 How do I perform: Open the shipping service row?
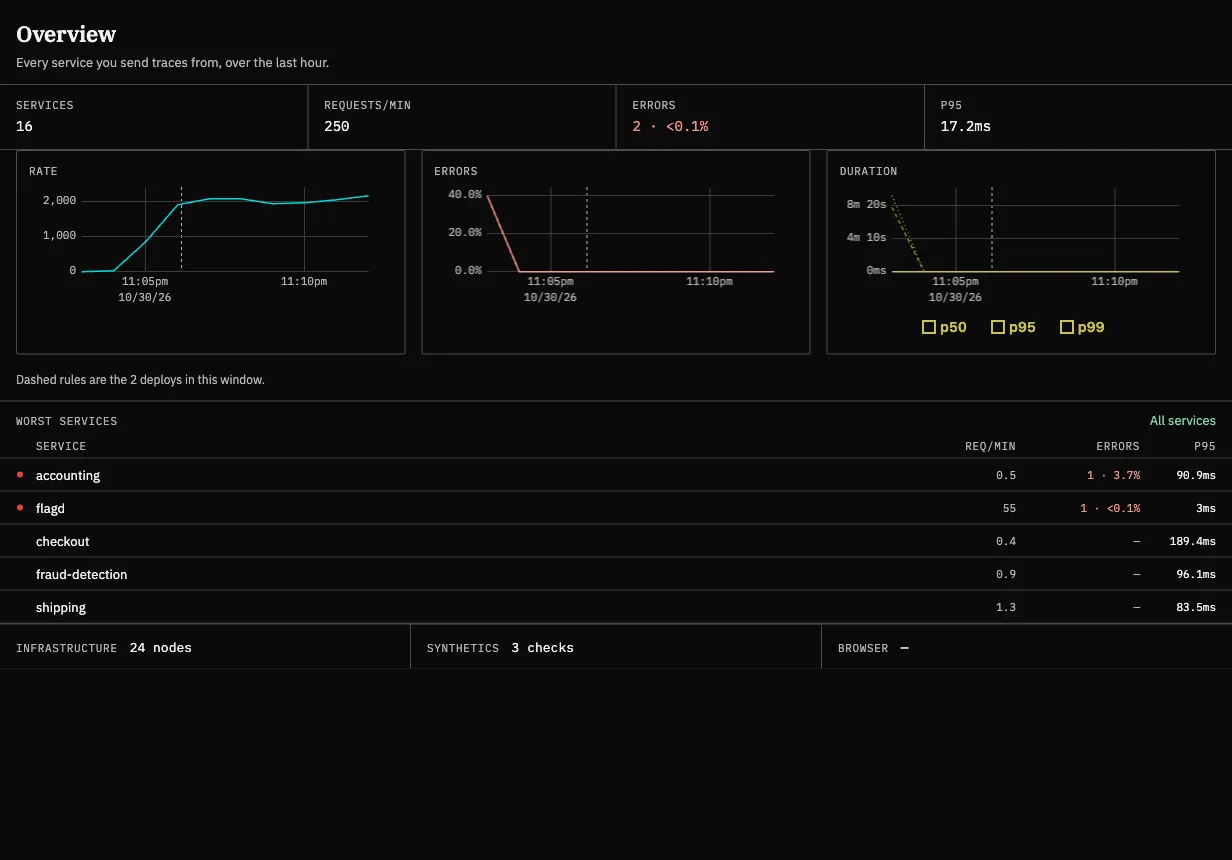click(616, 607)
